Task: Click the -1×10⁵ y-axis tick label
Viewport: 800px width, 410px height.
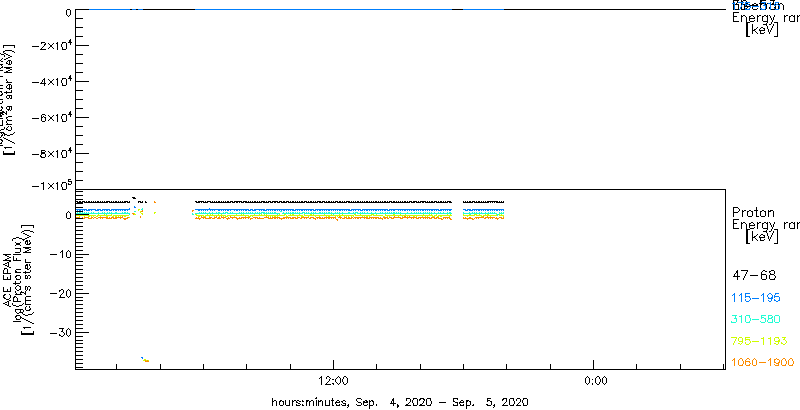Action: [x=51, y=186]
